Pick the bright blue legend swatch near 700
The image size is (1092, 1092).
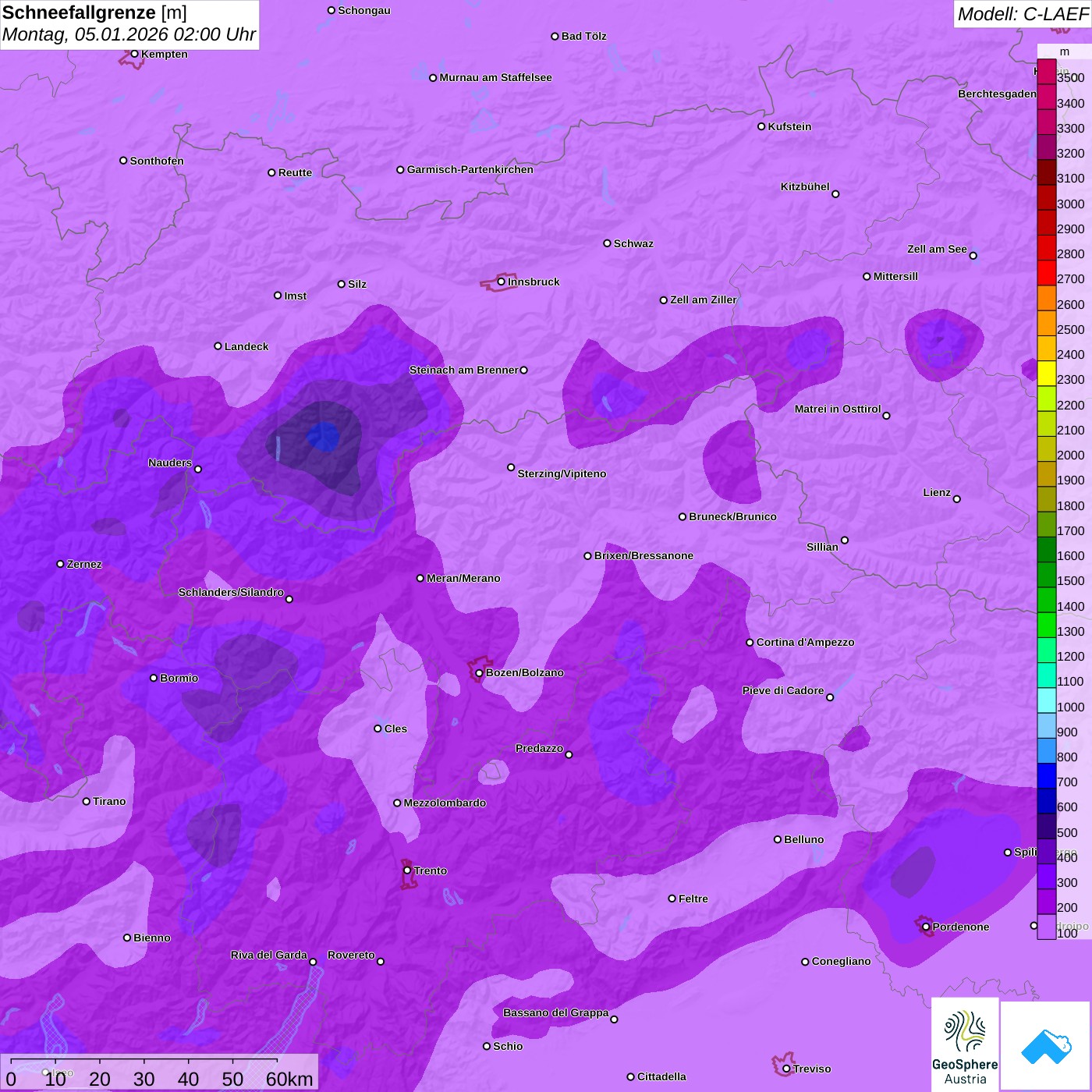tap(1047, 776)
